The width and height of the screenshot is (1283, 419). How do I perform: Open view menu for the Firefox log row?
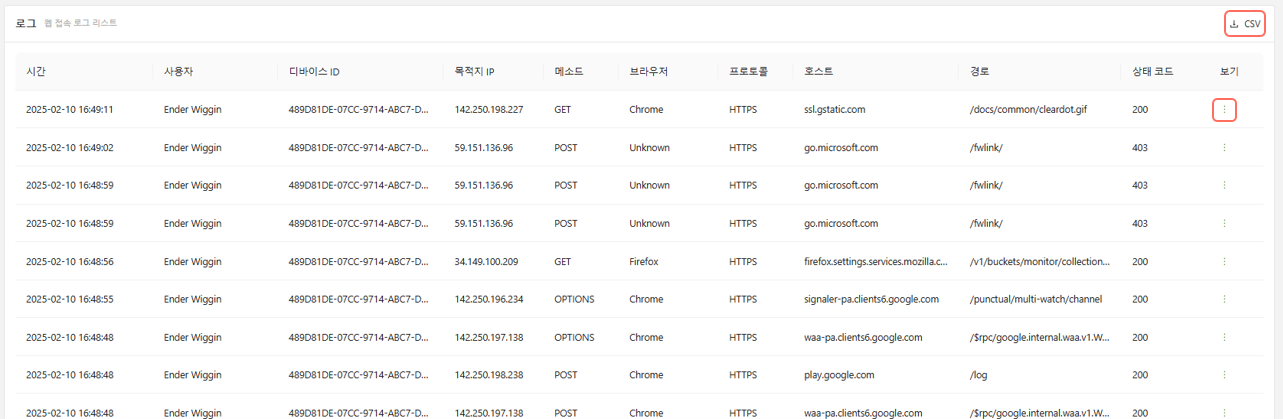click(1224, 262)
